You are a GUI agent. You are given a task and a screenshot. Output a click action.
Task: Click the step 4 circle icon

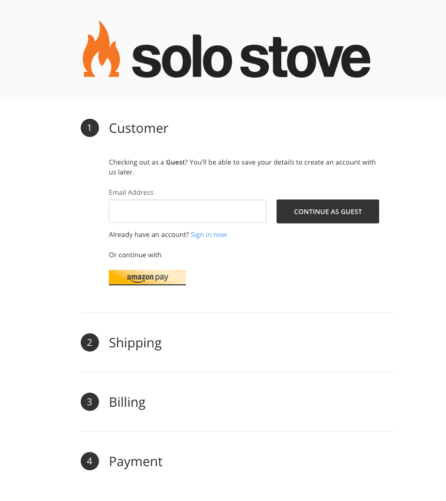(x=90, y=461)
